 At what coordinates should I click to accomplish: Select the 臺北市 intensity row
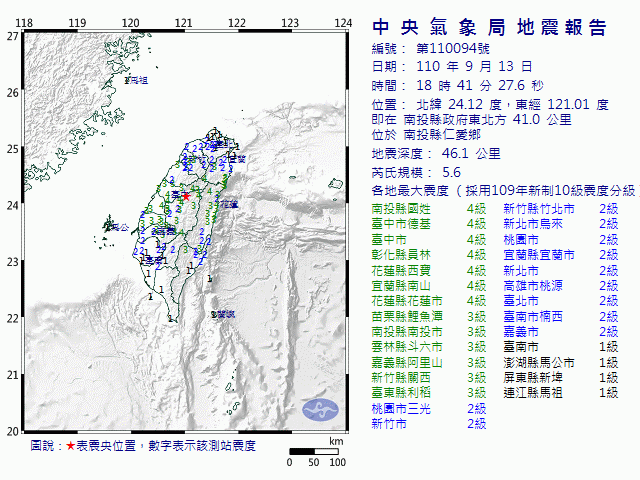pyautogui.click(x=561, y=301)
